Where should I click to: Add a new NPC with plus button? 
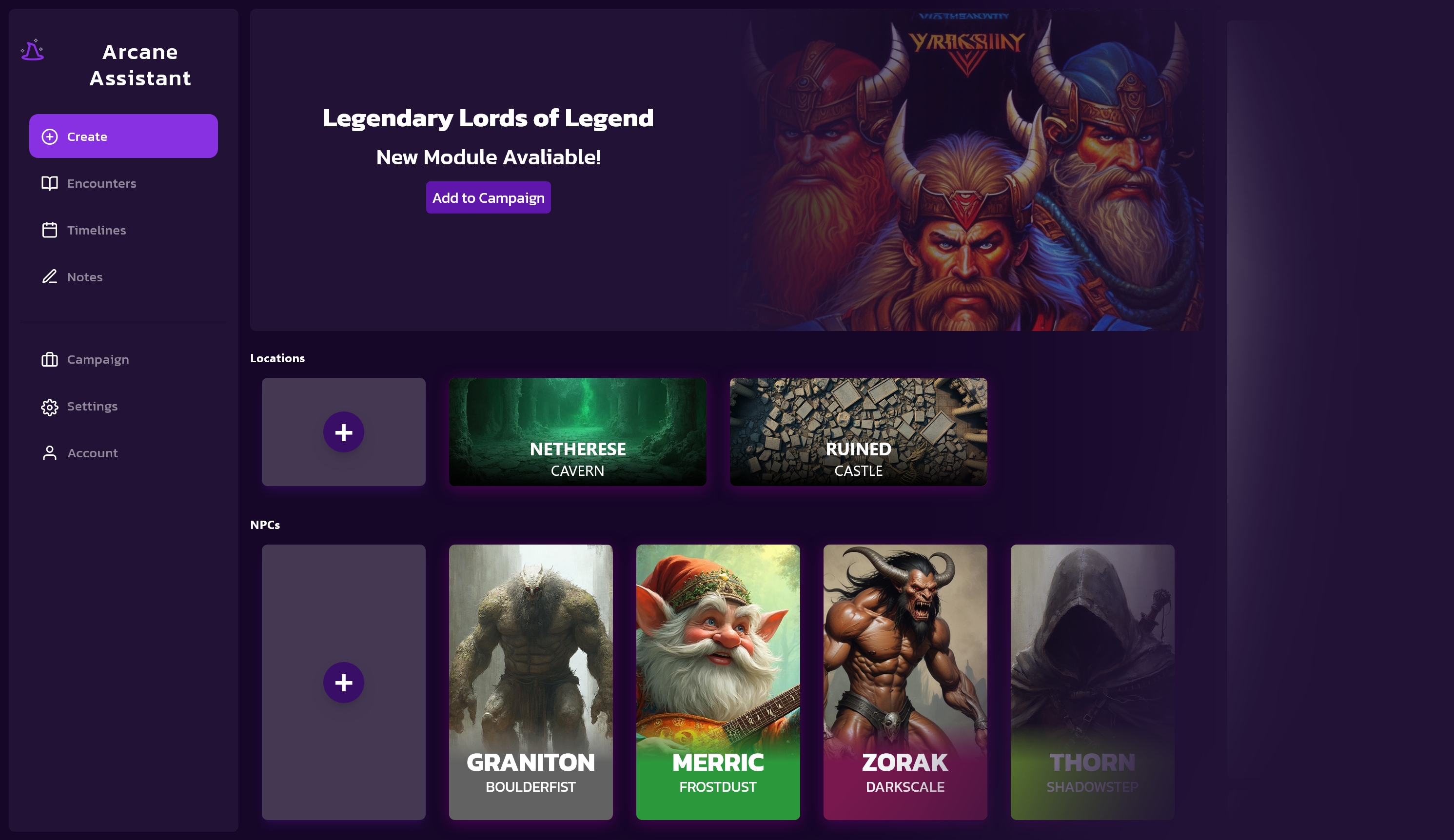[x=343, y=683]
